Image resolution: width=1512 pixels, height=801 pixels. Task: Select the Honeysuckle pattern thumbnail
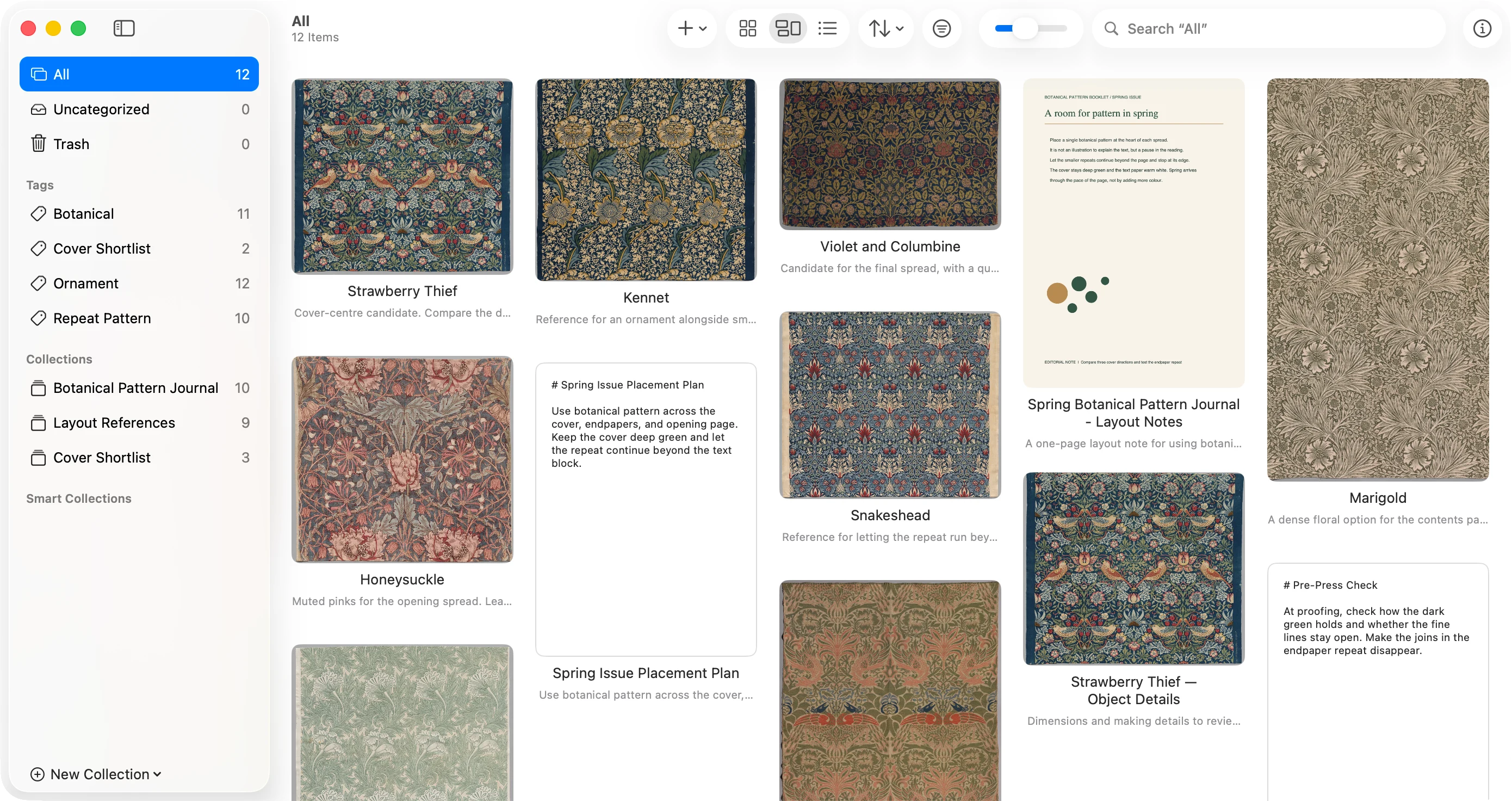pos(402,459)
